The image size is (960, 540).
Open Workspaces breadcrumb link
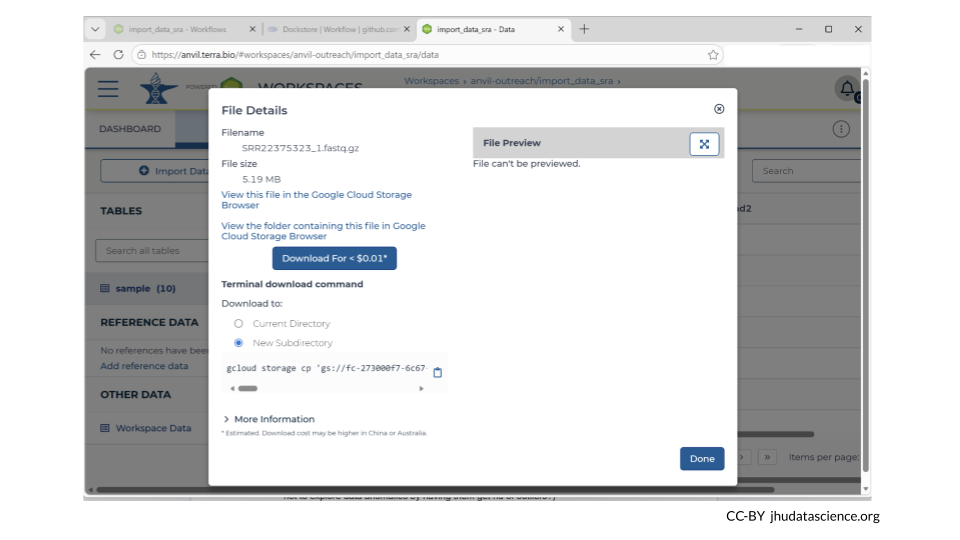(x=431, y=81)
